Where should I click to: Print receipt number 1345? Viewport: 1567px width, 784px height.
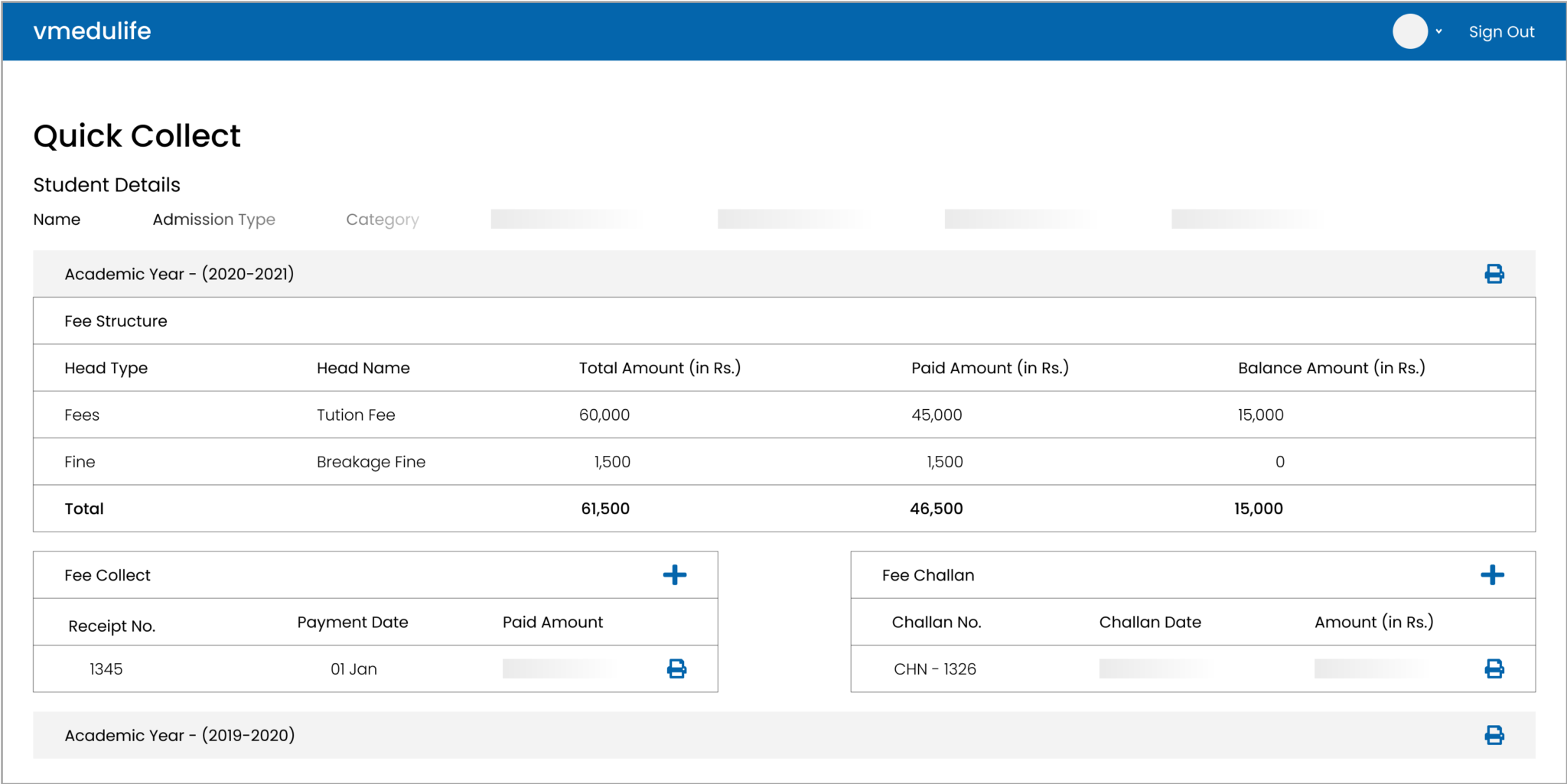pos(676,669)
